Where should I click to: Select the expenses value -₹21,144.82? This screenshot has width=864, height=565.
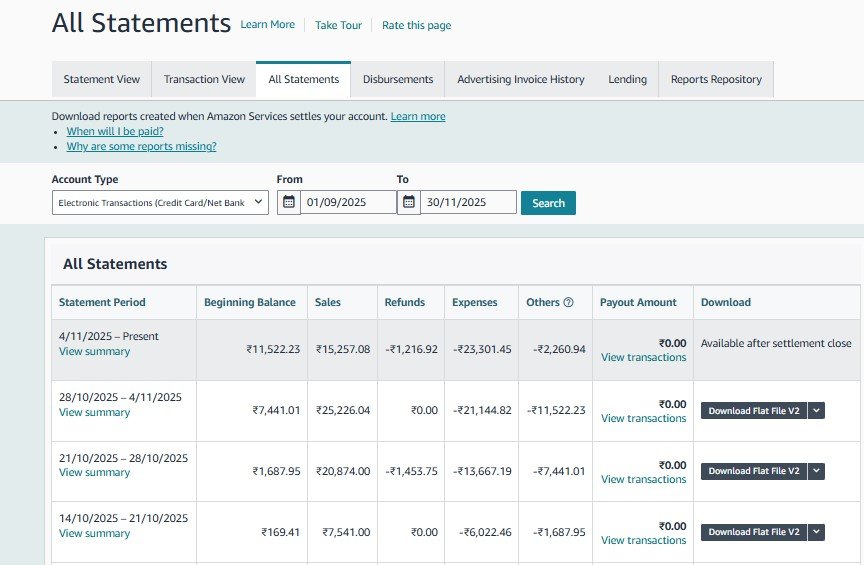[482, 410]
